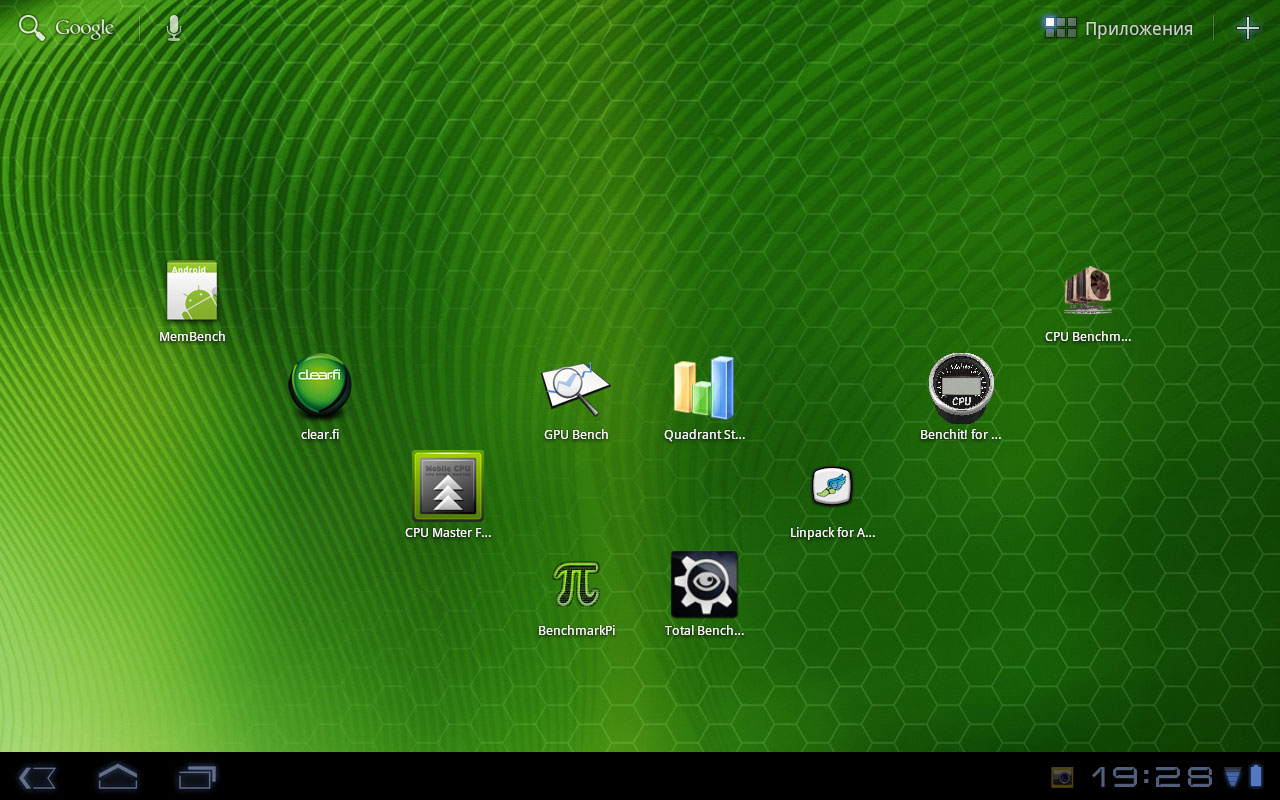This screenshot has width=1280, height=800.
Task: Tap the plus icon to customize home screen
Action: click(x=1247, y=28)
